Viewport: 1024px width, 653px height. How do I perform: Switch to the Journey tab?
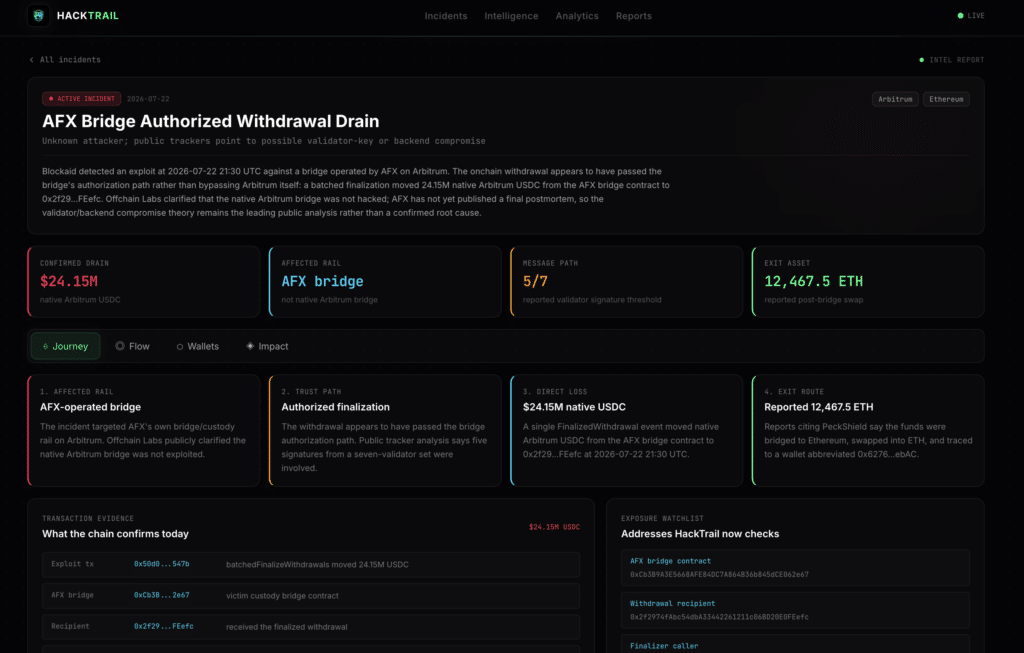pyautogui.click(x=65, y=346)
